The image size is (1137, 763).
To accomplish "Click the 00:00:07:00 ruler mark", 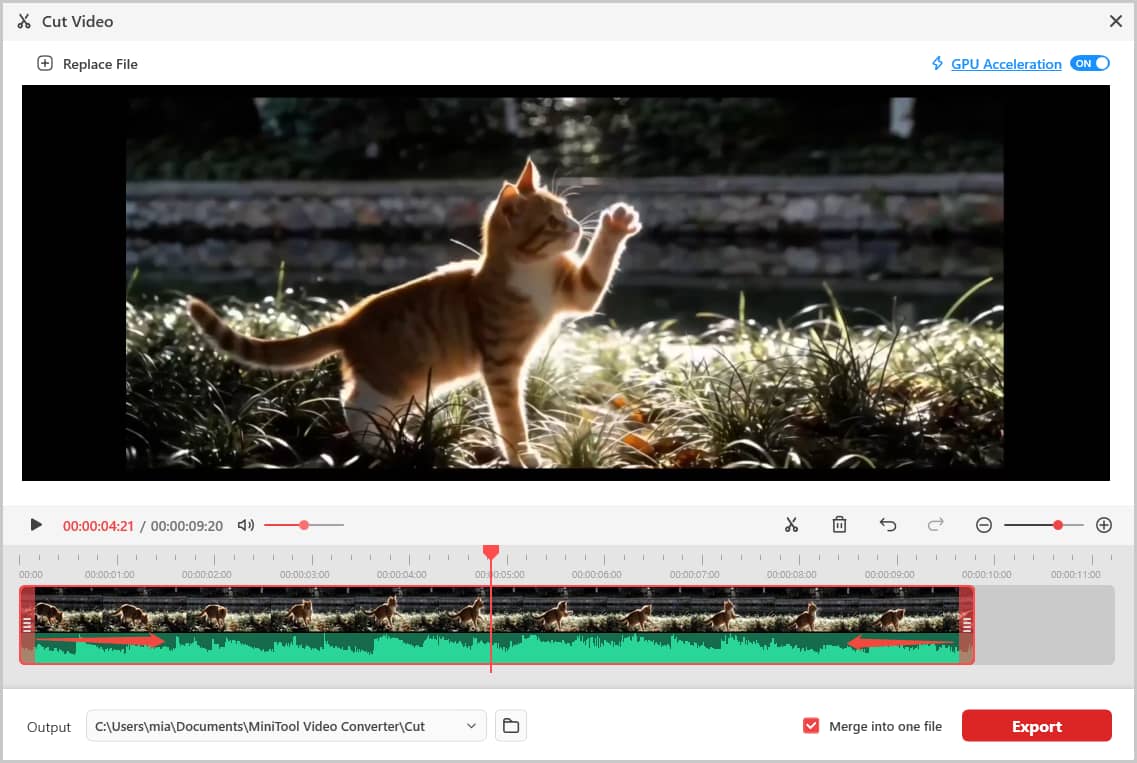I will click(x=695, y=574).
